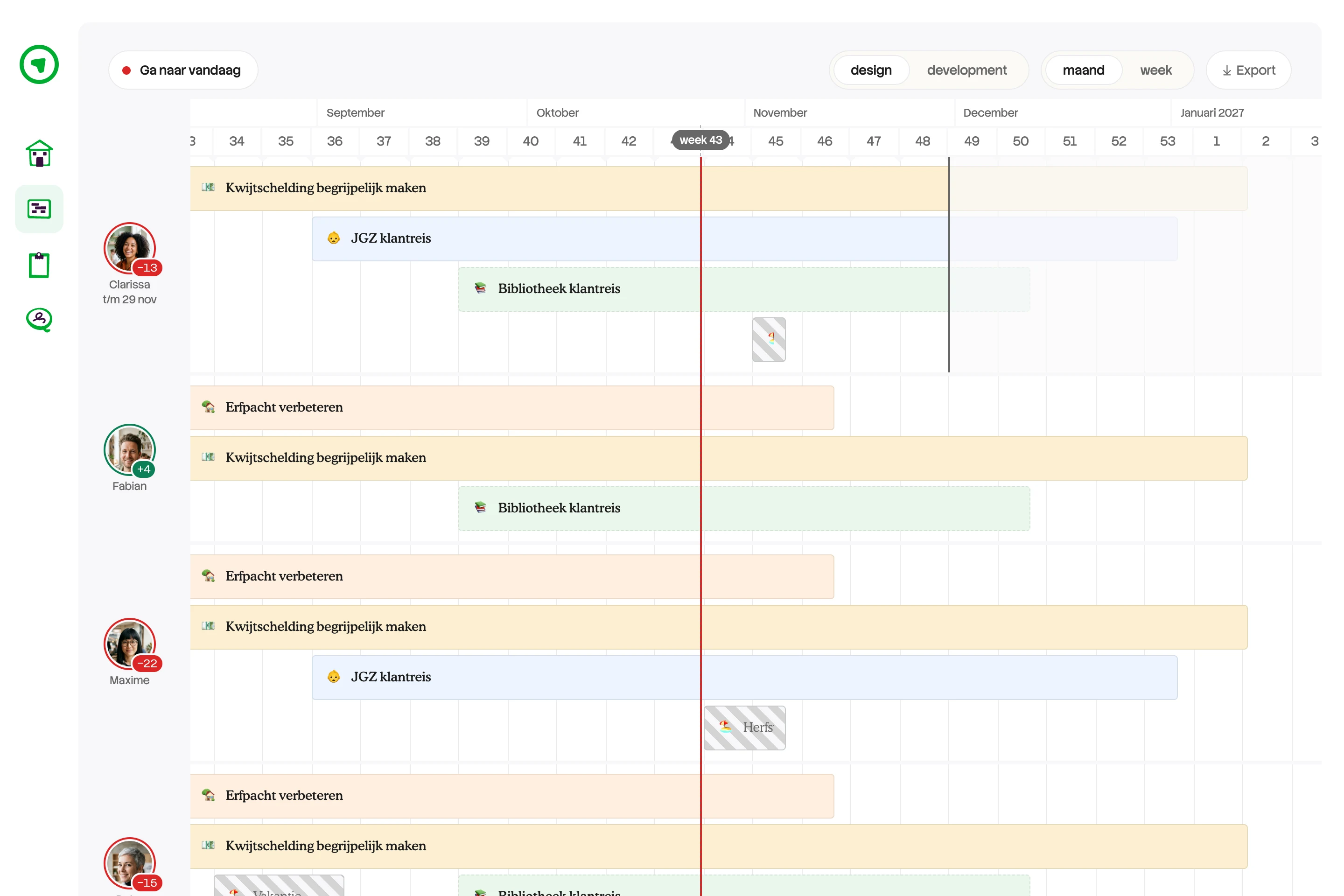This screenshot has height=896, width=1344.
Task: Open the people search sidebar icon
Action: (x=39, y=319)
